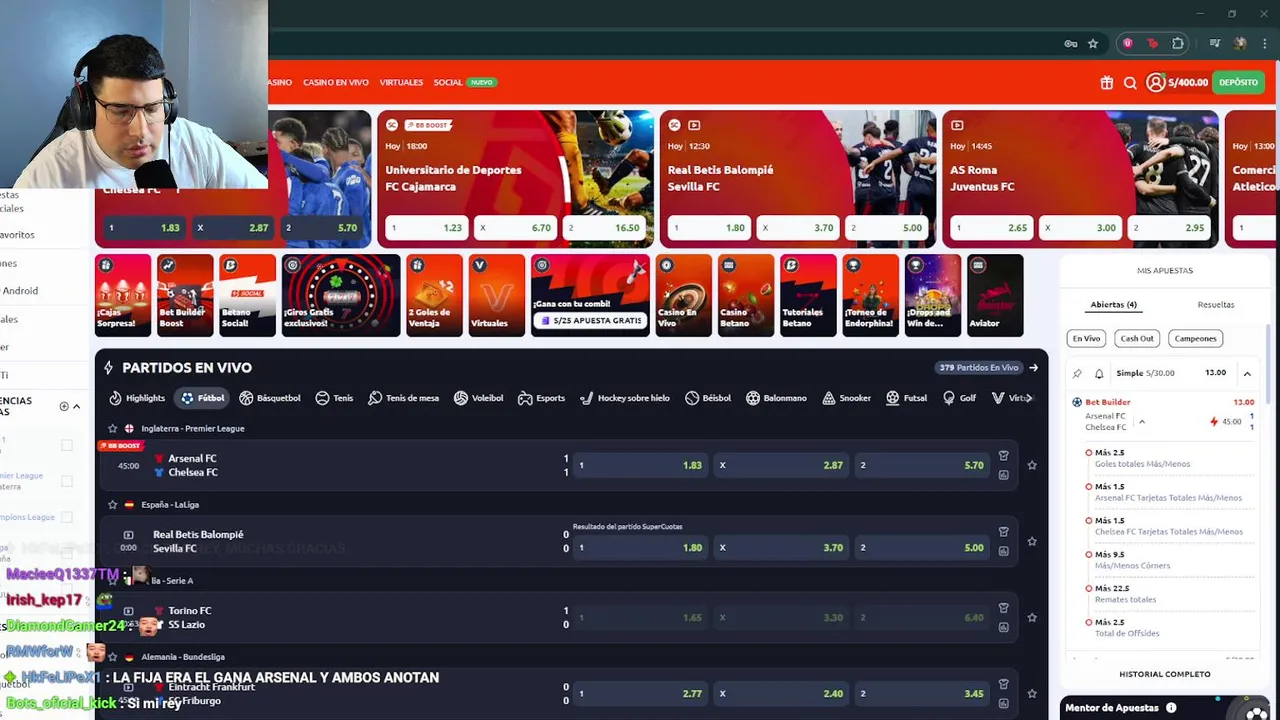Bet on Sevilla win at 5.00
1280x720 pixels.
pos(922,547)
